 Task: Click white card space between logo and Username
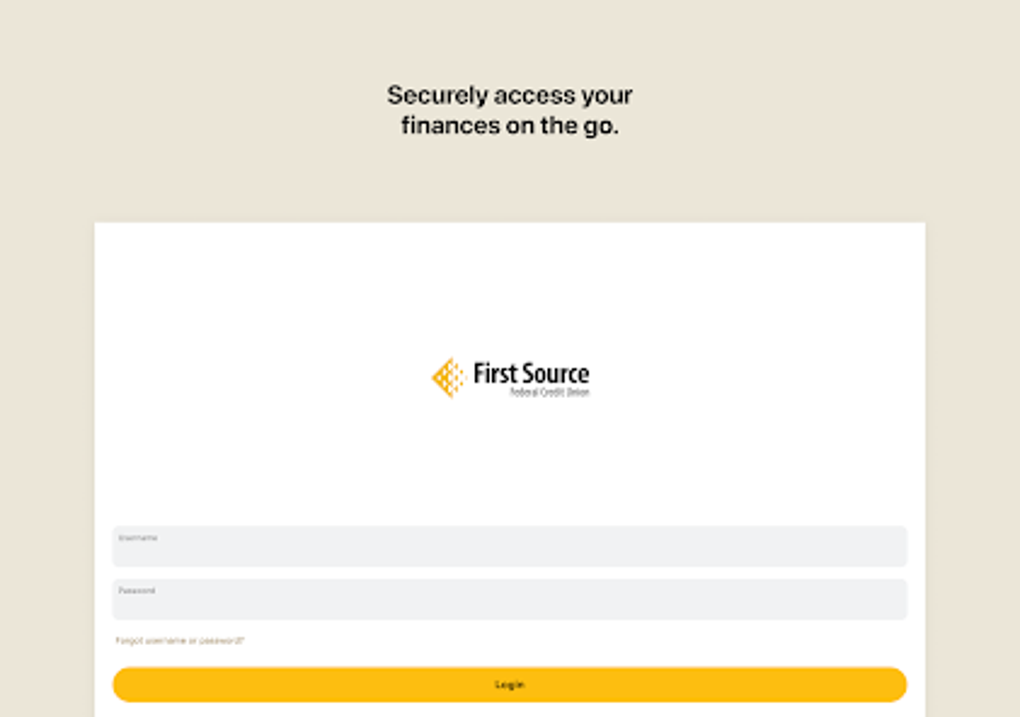click(x=510, y=460)
